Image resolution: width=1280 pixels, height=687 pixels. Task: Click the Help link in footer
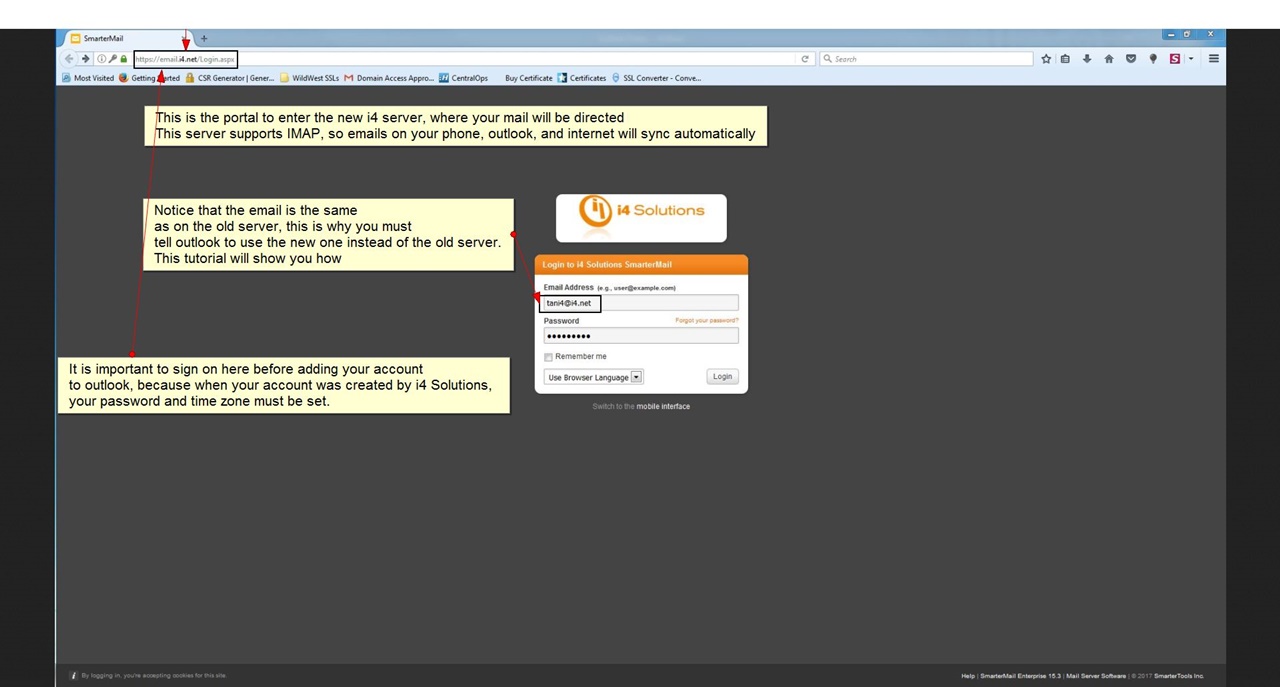tap(968, 676)
